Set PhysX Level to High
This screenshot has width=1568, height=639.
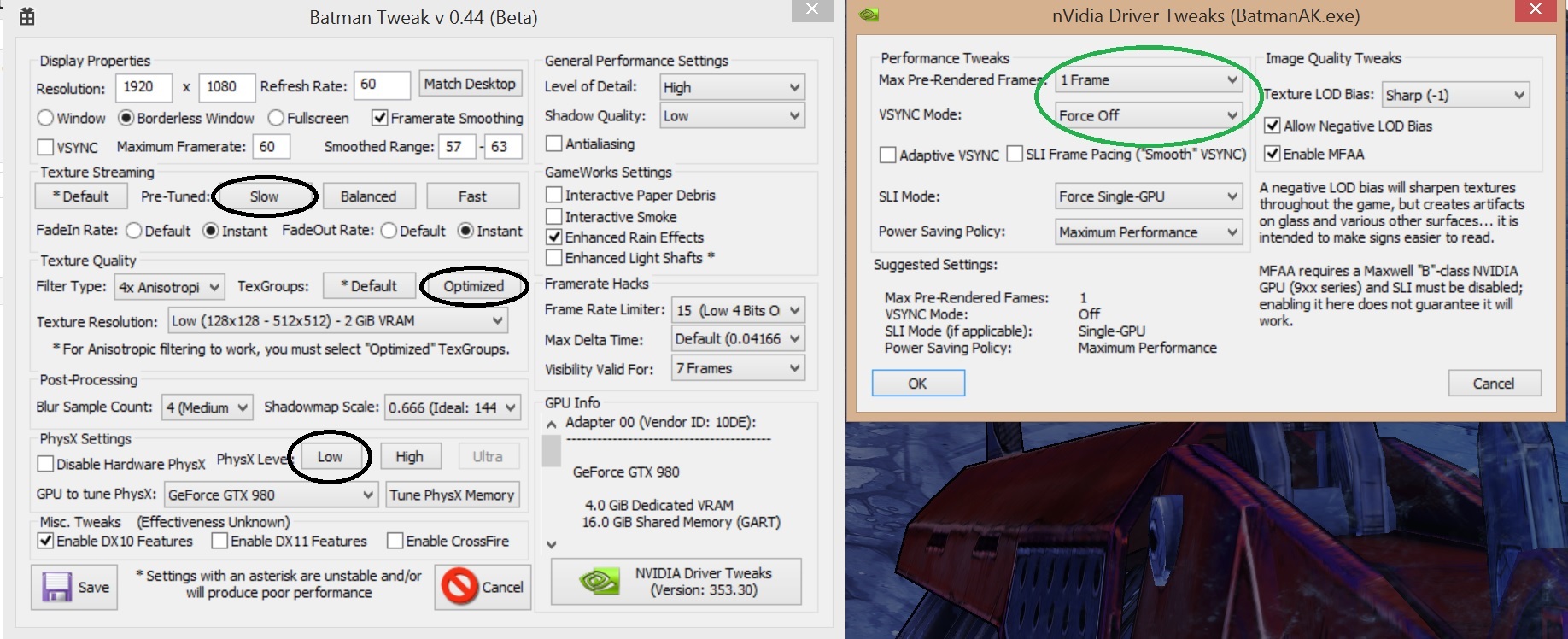[409, 457]
